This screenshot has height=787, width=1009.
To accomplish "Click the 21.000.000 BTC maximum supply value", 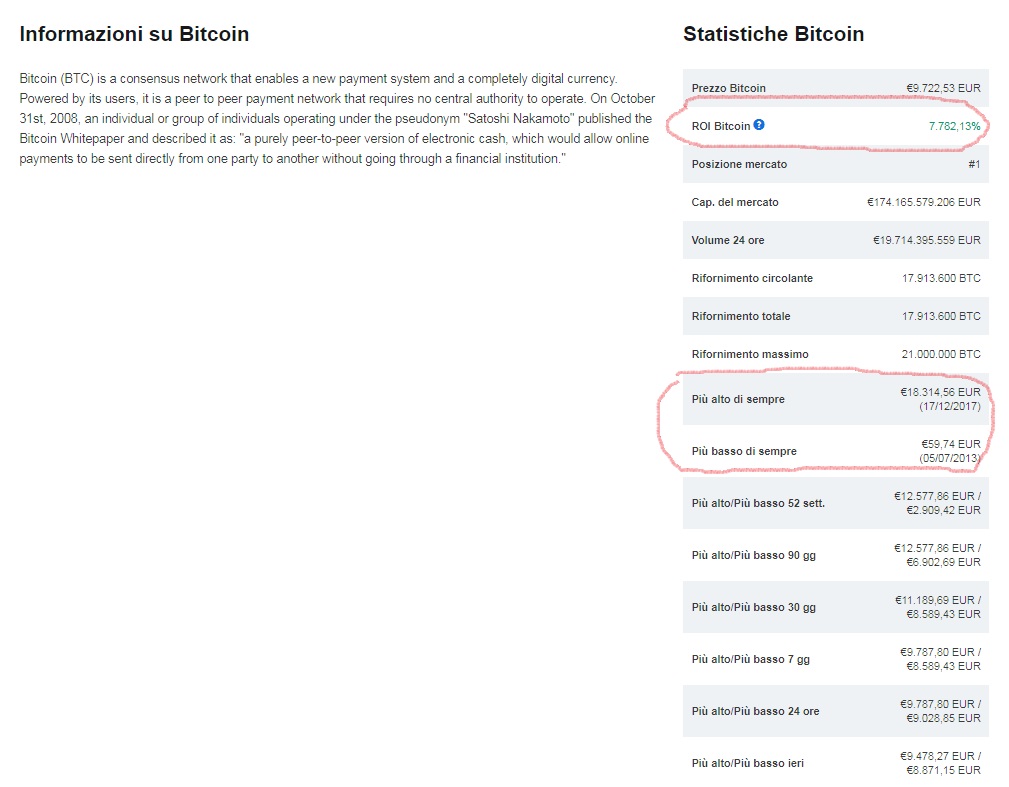I will (x=941, y=354).
